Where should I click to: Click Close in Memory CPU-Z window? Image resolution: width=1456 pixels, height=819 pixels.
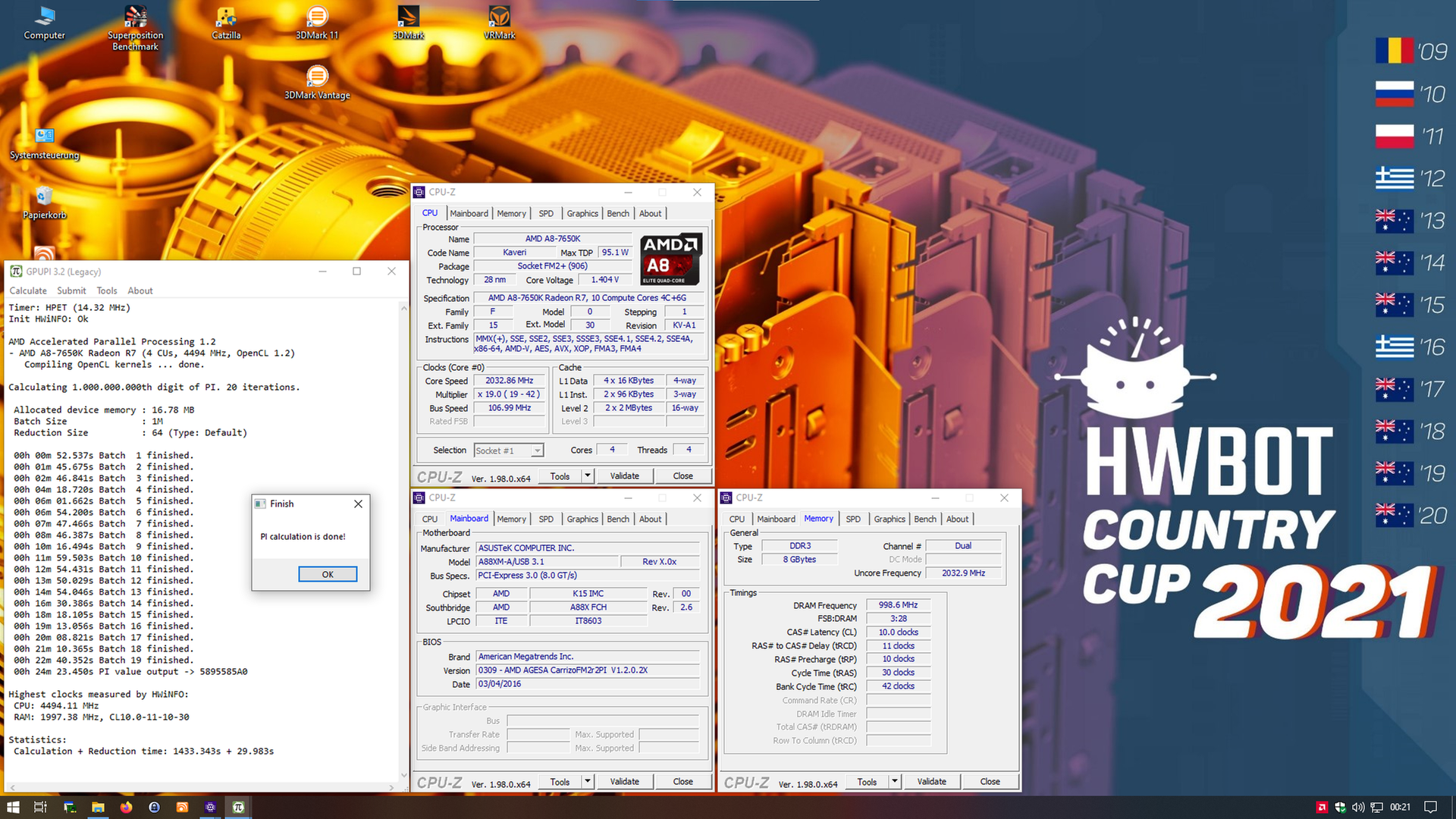click(990, 781)
